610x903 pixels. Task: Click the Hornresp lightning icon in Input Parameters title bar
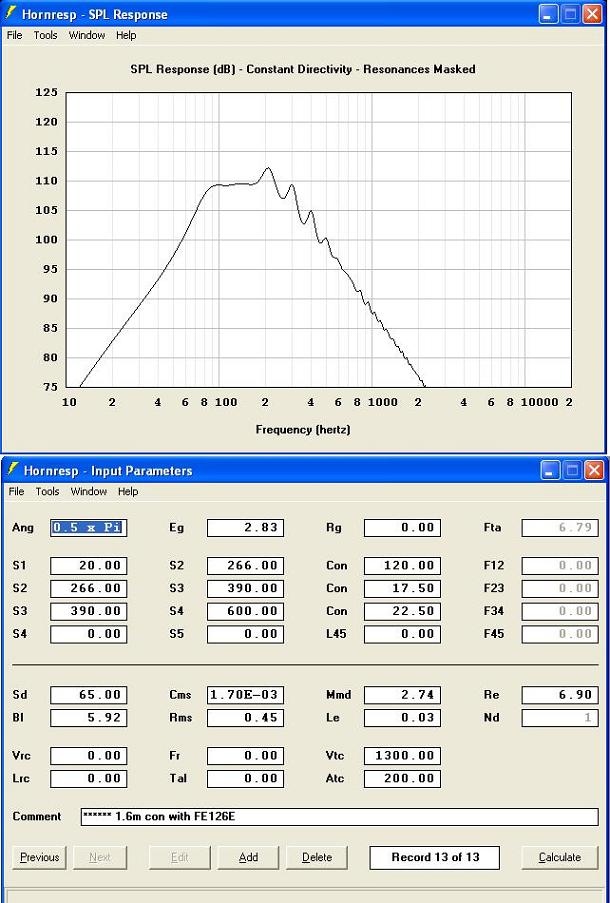click(x=12, y=470)
